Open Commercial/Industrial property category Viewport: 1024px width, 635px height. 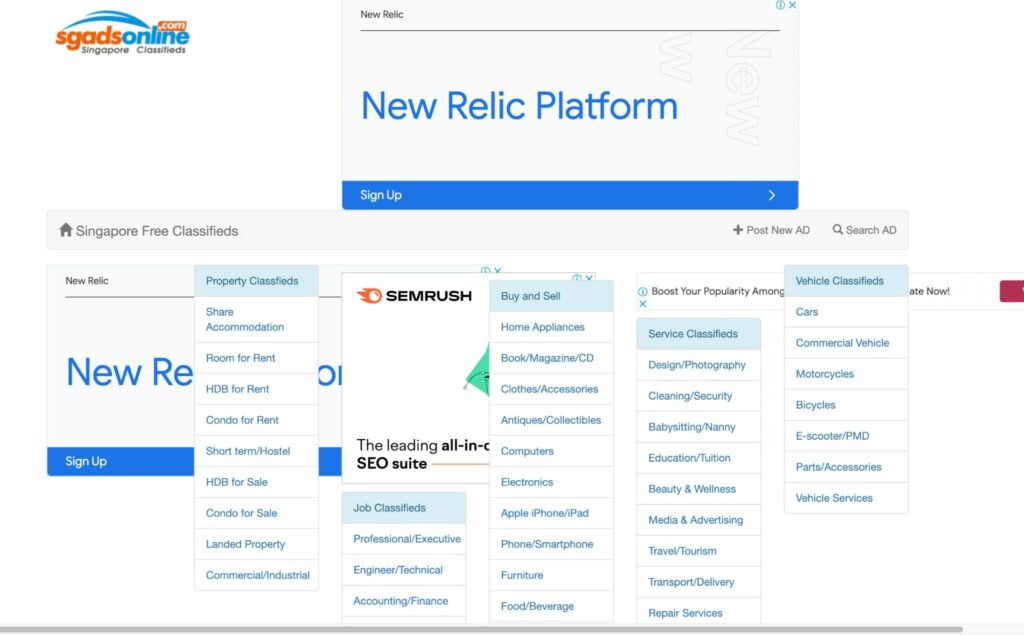(257, 575)
